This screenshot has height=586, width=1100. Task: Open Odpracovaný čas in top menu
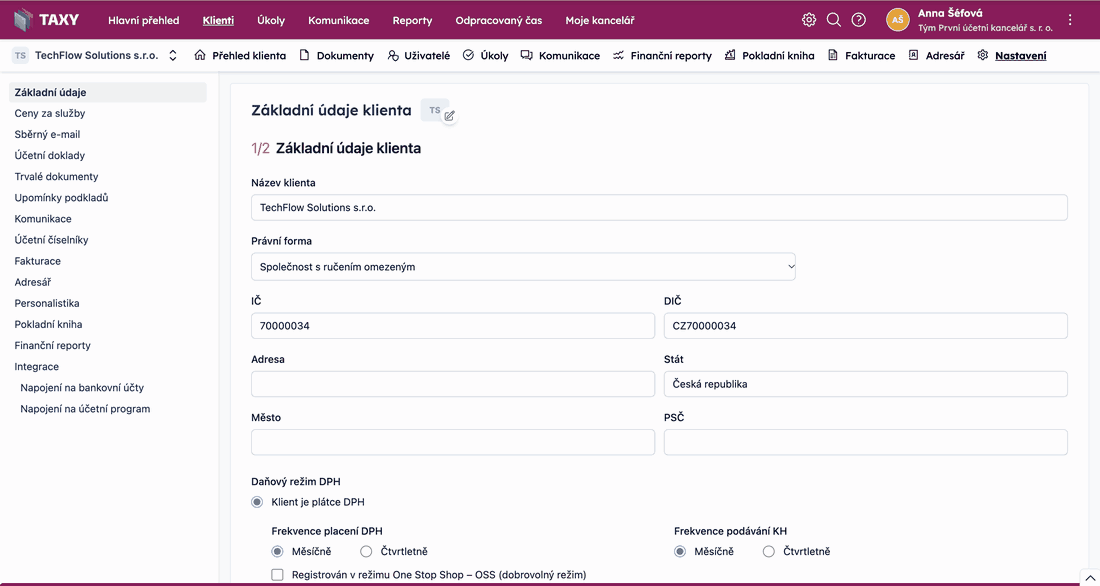click(499, 20)
